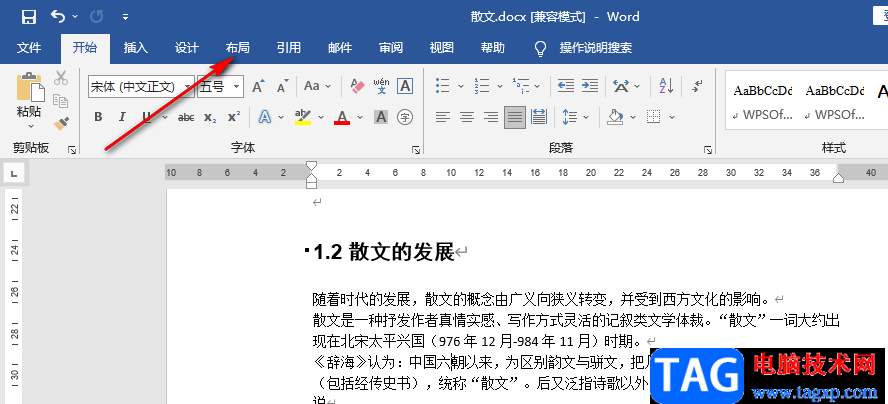The width and height of the screenshot is (888, 404).
Task: Open the 字体 dialog launcher
Action: tap(416, 150)
